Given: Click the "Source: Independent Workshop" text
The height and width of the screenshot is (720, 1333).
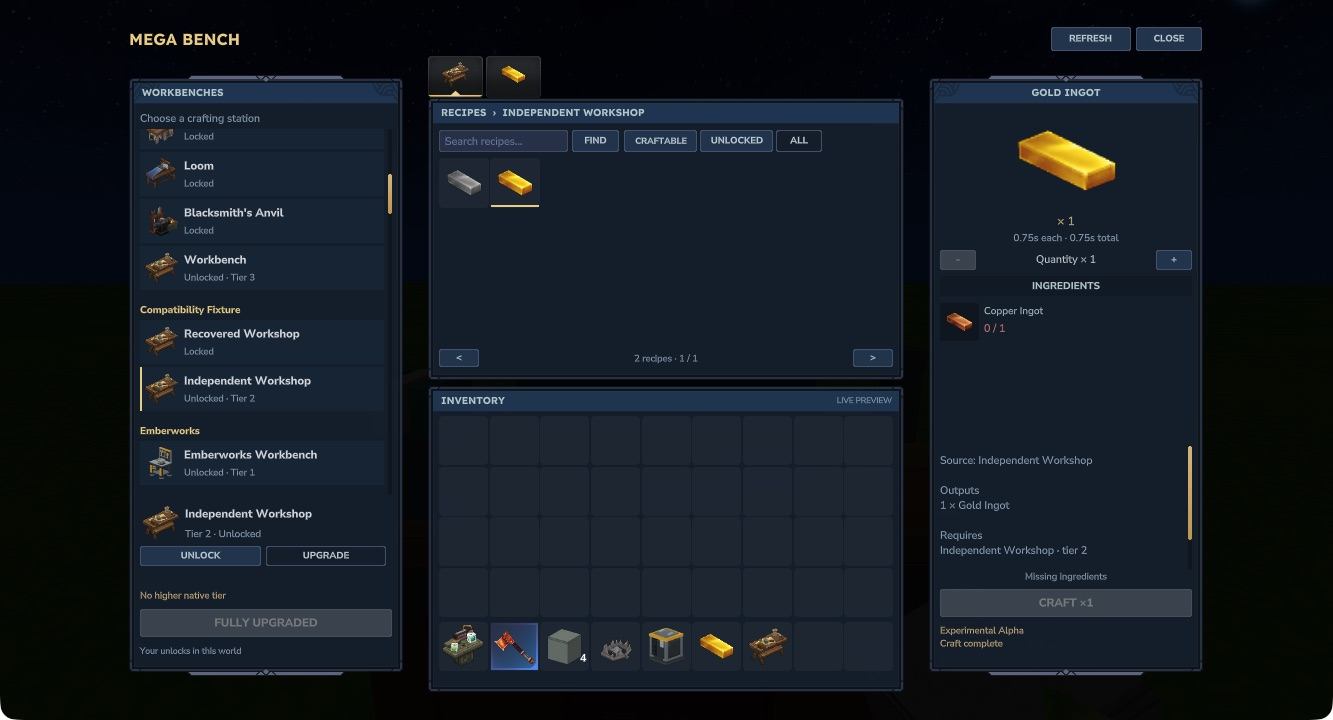Looking at the screenshot, I should pos(1016,460).
